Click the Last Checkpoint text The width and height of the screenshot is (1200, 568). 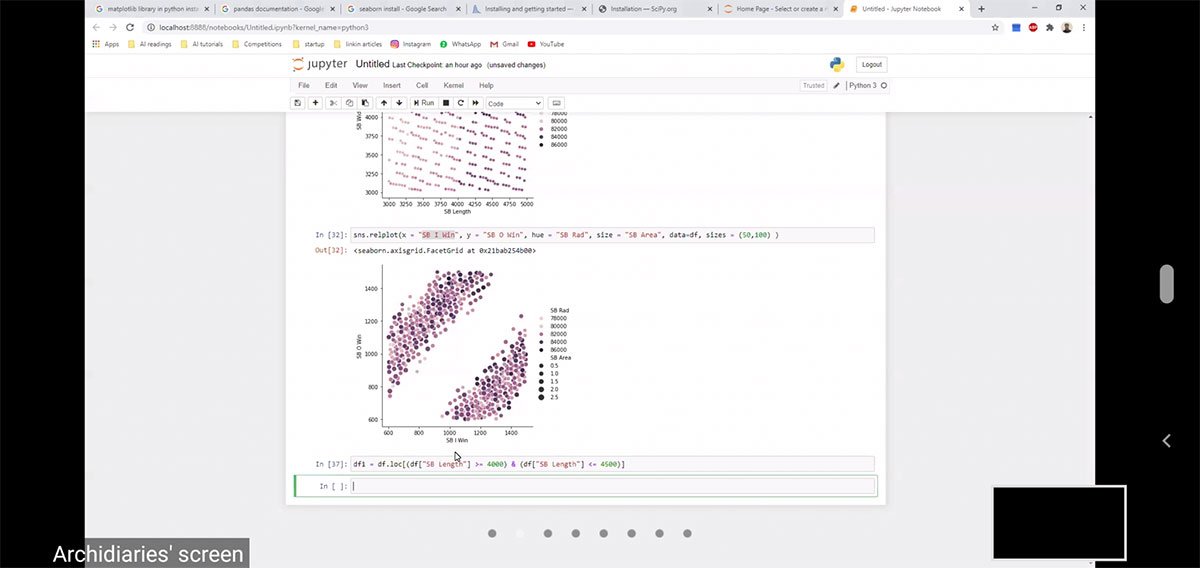tap(438, 65)
